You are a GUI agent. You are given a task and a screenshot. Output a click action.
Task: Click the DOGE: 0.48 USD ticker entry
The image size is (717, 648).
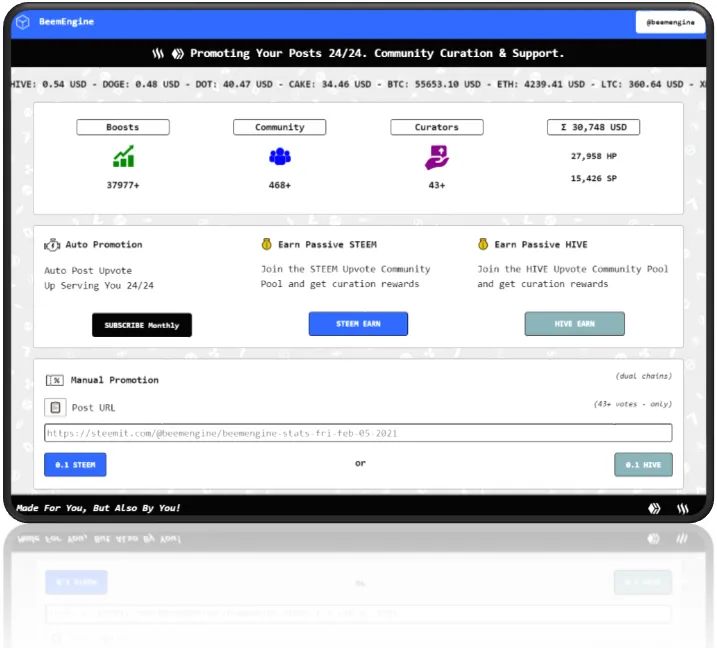pyautogui.click(x=141, y=85)
